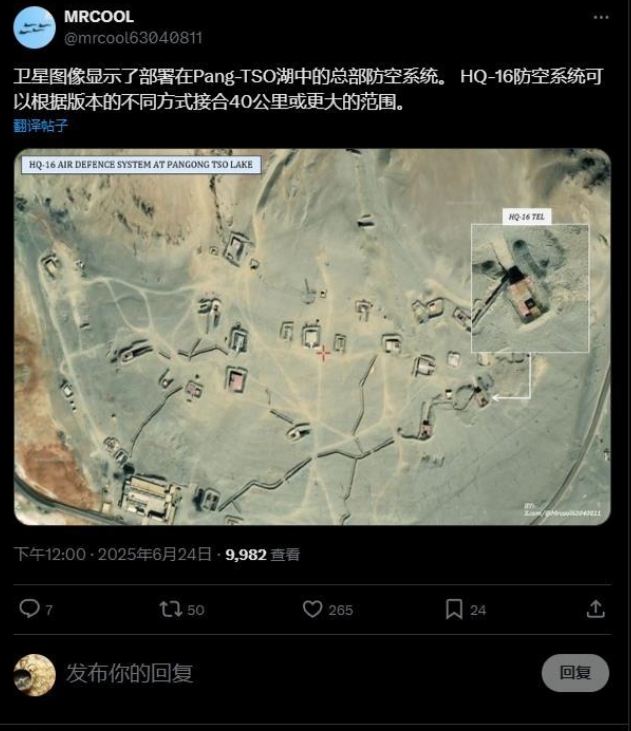The width and height of the screenshot is (631, 731).
Task: Click MRCOOL's jet profile avatar
Action: pyautogui.click(x=35, y=28)
